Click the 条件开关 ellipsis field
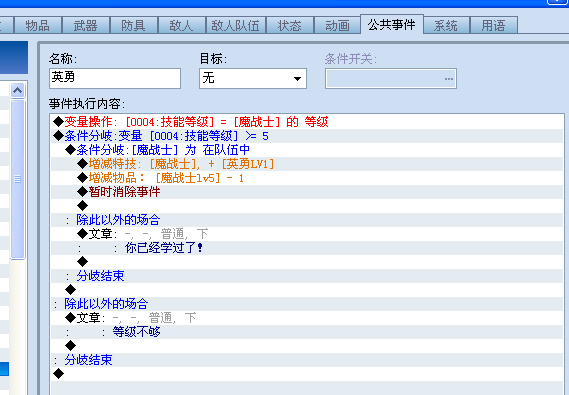The image size is (569, 395). [x=391, y=78]
